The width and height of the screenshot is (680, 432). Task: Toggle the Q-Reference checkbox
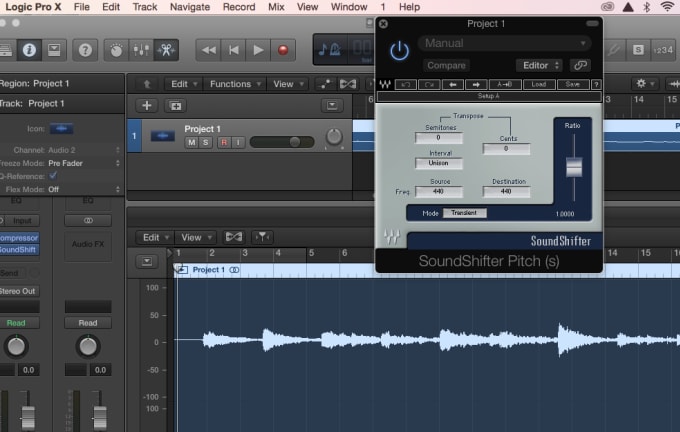tap(53, 176)
